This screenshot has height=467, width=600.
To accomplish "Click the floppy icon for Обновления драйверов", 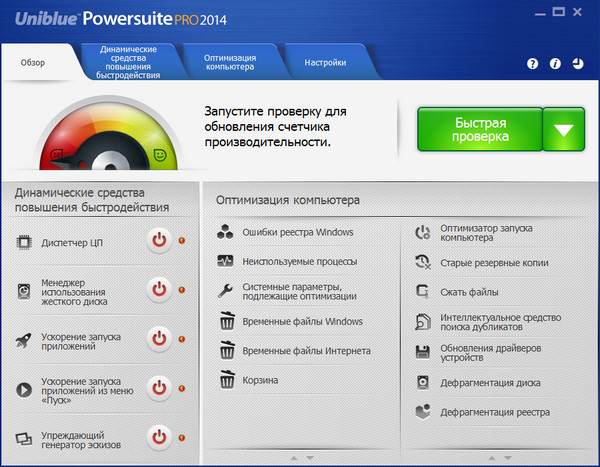I will click(x=422, y=352).
